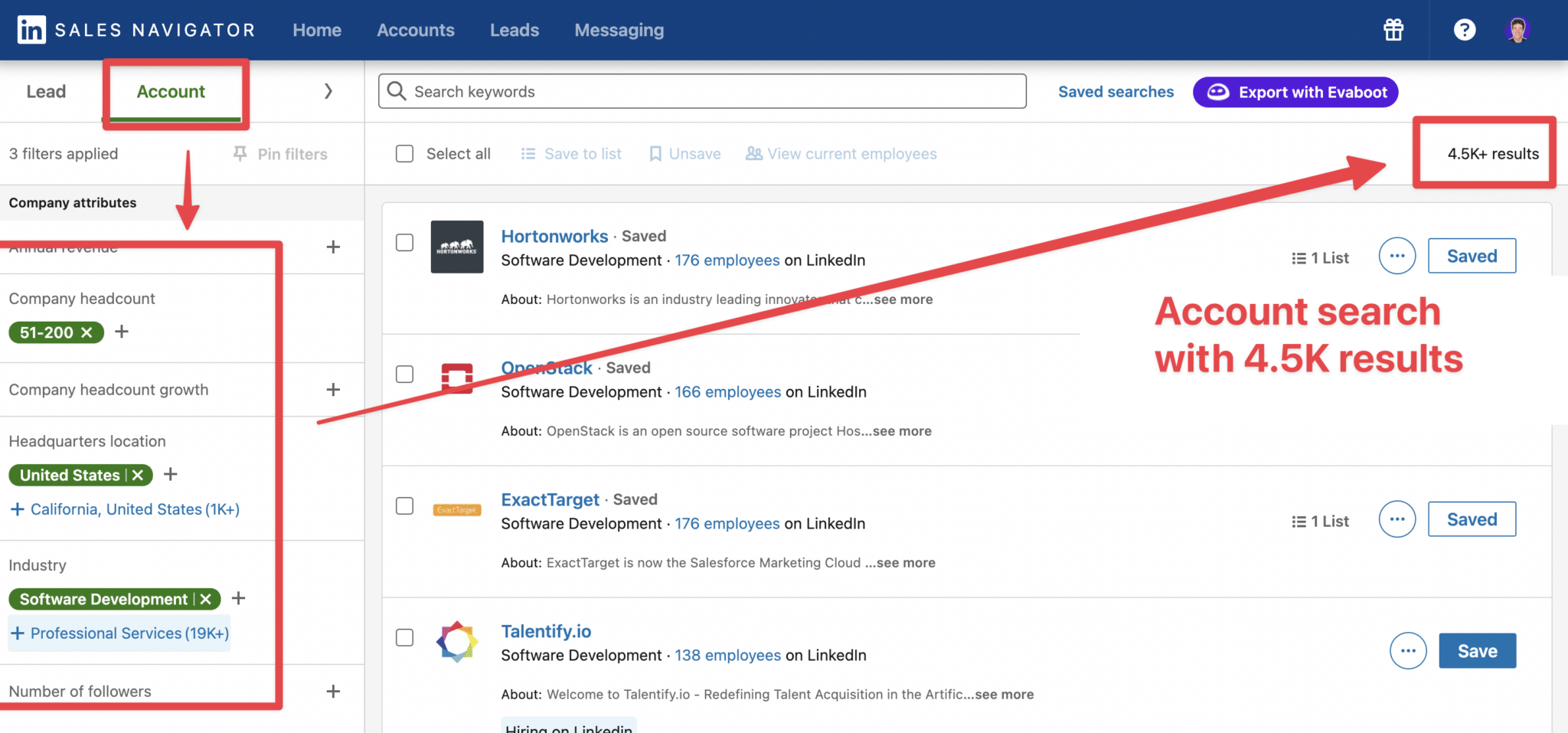Save the Talentify.io account
This screenshot has width=1568, height=733.
pos(1477,651)
